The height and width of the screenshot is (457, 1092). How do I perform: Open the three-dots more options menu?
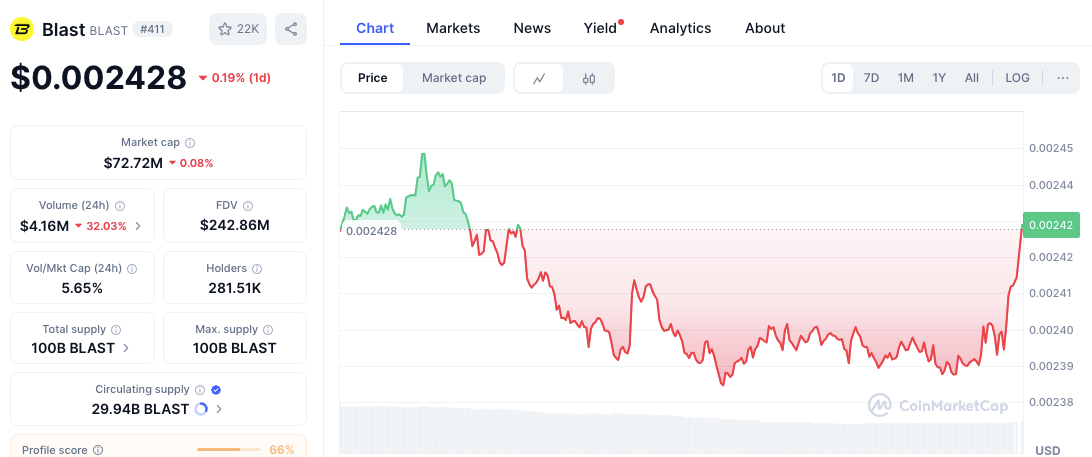[1062, 78]
